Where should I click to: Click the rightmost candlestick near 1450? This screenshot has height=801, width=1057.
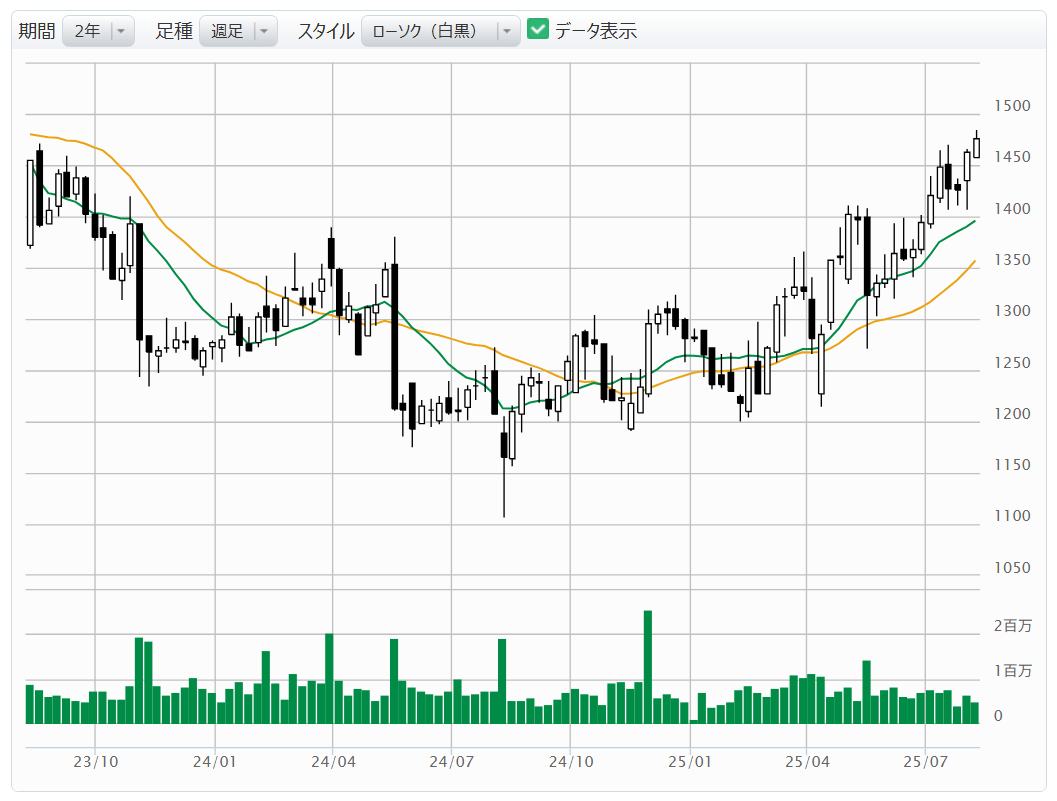click(976, 148)
